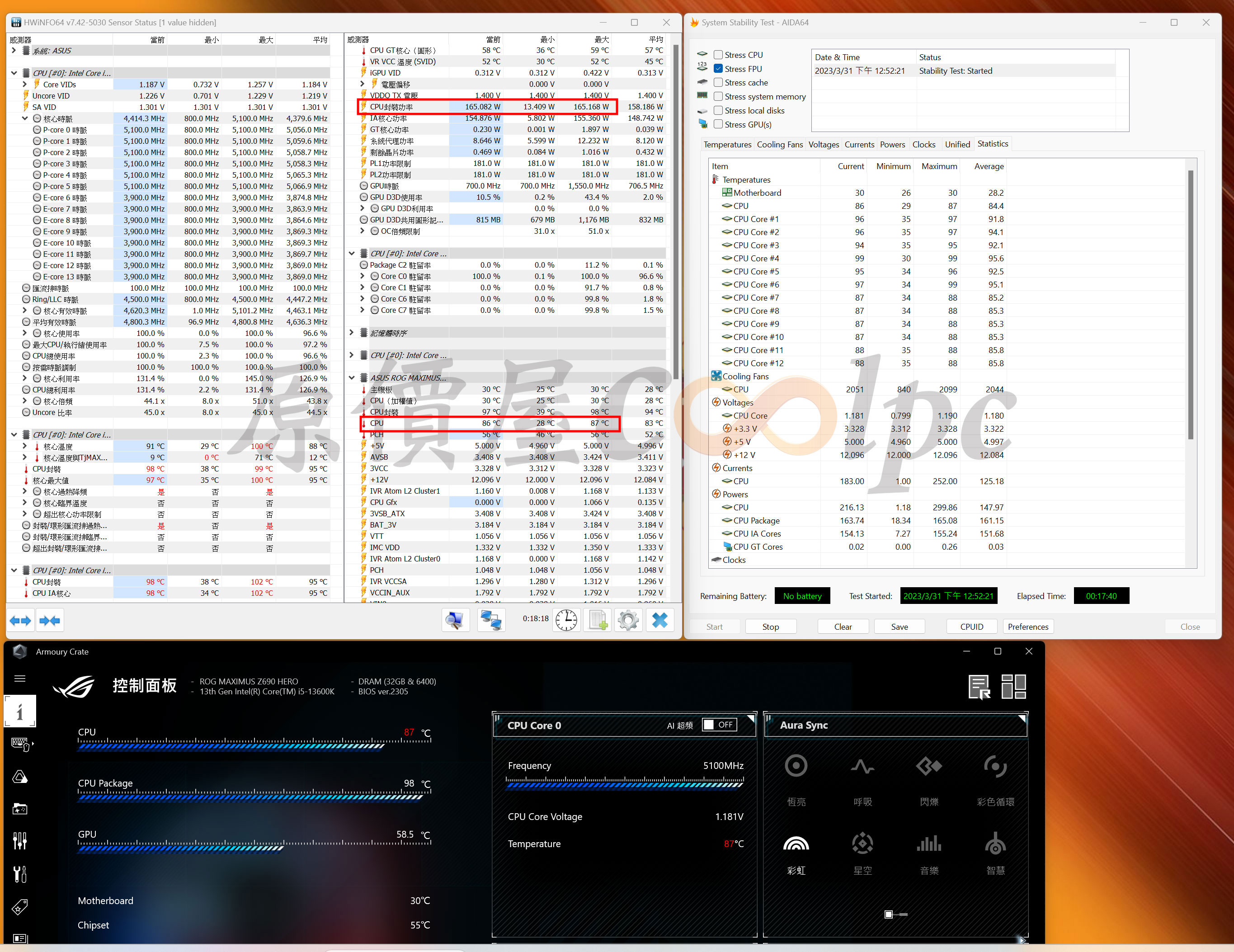Click AIDA64 statistics list vertical scrollbar

click(1191, 305)
